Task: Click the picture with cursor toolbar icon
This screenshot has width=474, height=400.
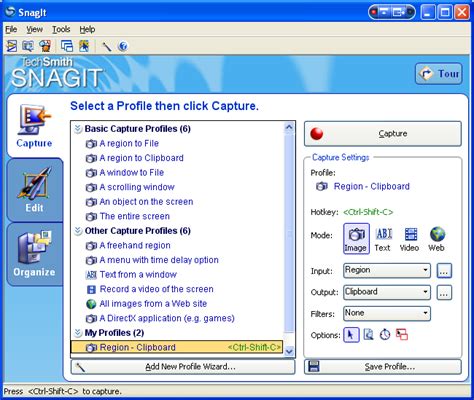Action: [84, 46]
